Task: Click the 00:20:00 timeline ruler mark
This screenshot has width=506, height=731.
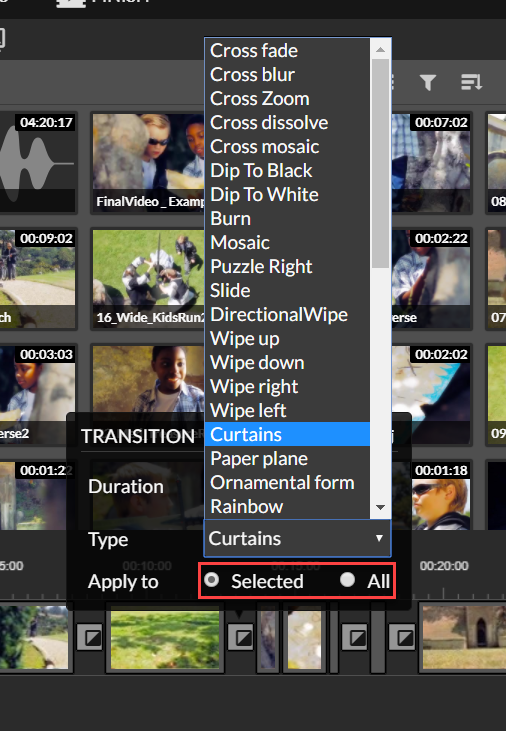Action: [444, 566]
